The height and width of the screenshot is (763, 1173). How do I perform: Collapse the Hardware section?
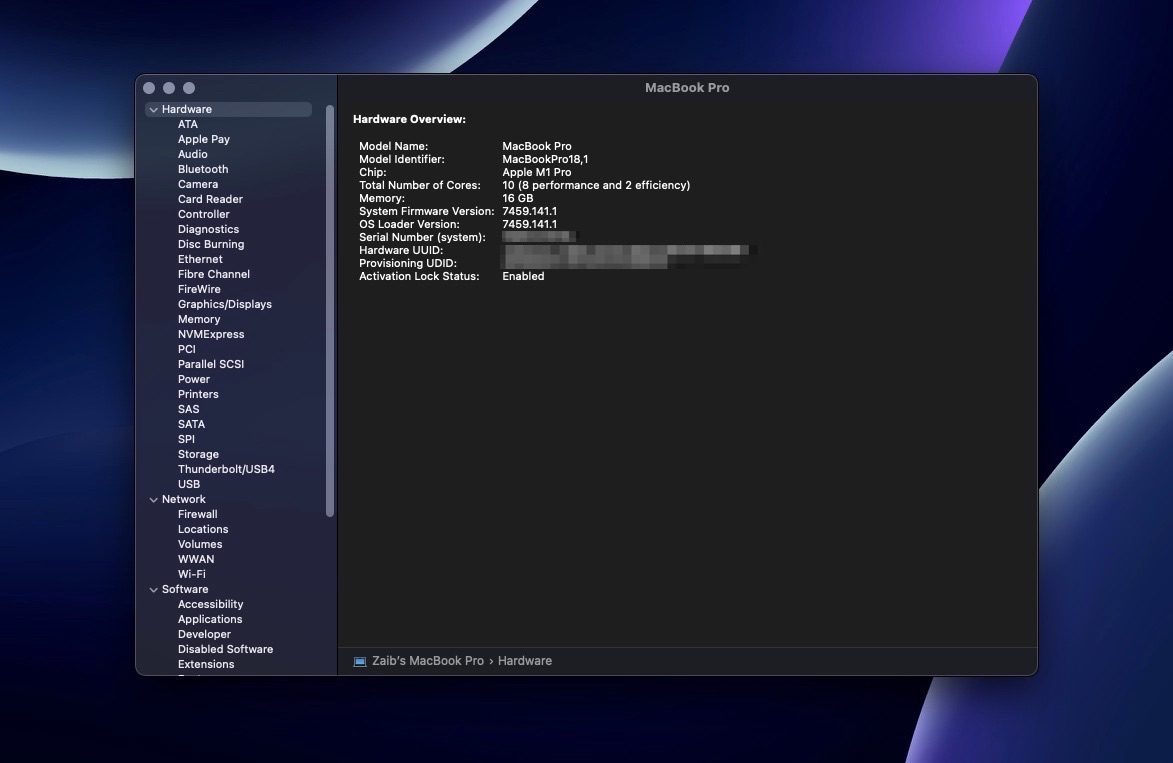click(x=153, y=109)
